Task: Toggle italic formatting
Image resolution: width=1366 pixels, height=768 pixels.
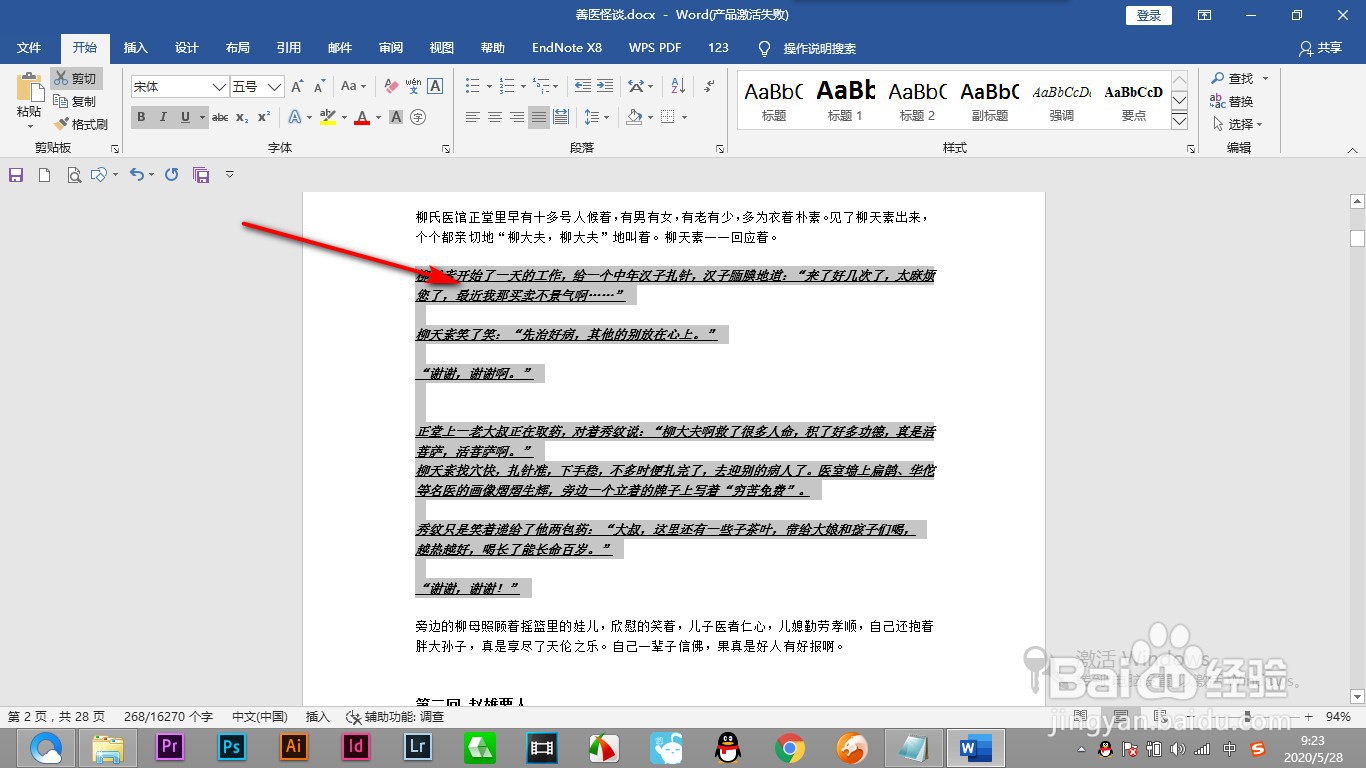Action: 163,117
